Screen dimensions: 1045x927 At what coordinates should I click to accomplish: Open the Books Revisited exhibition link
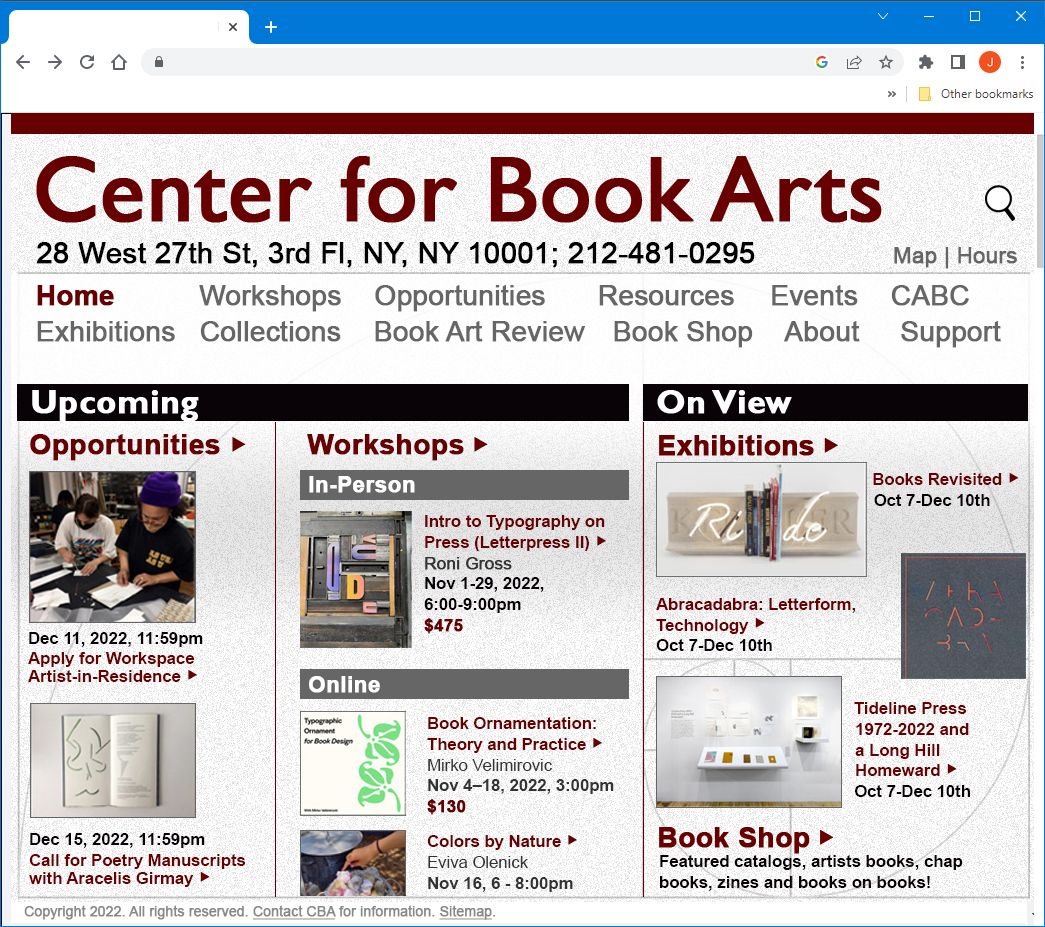click(945, 479)
